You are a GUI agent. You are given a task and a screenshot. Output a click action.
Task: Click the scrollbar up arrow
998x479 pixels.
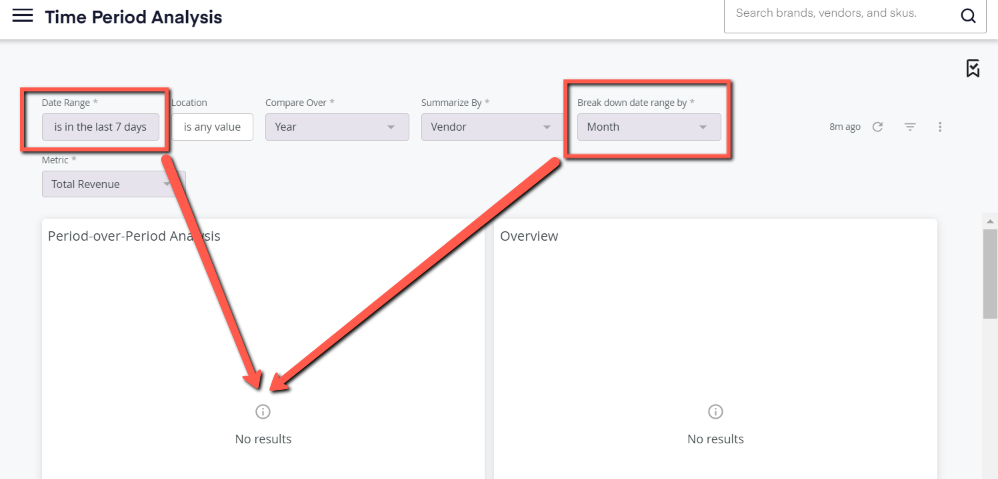point(990,221)
